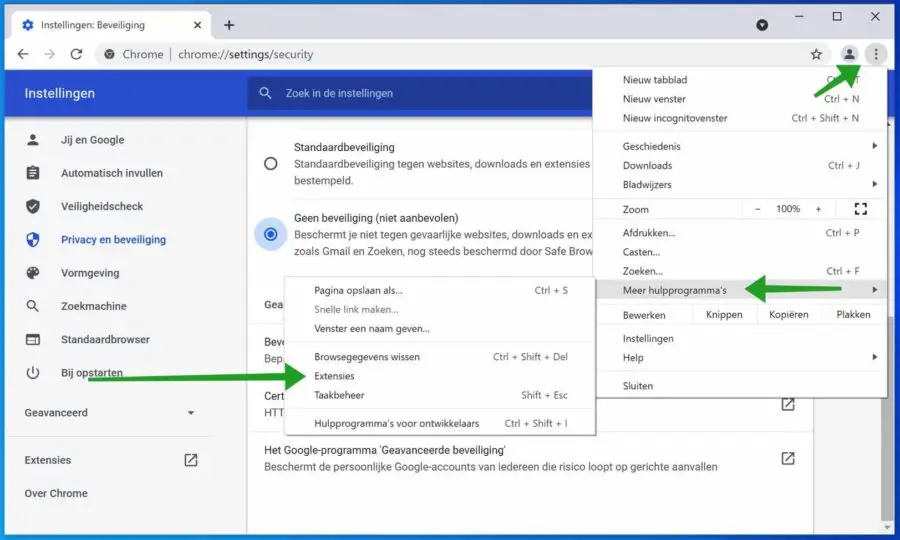The width and height of the screenshot is (900, 540).
Task: Reload the page with the refresh icon
Action: pyautogui.click(x=76, y=54)
